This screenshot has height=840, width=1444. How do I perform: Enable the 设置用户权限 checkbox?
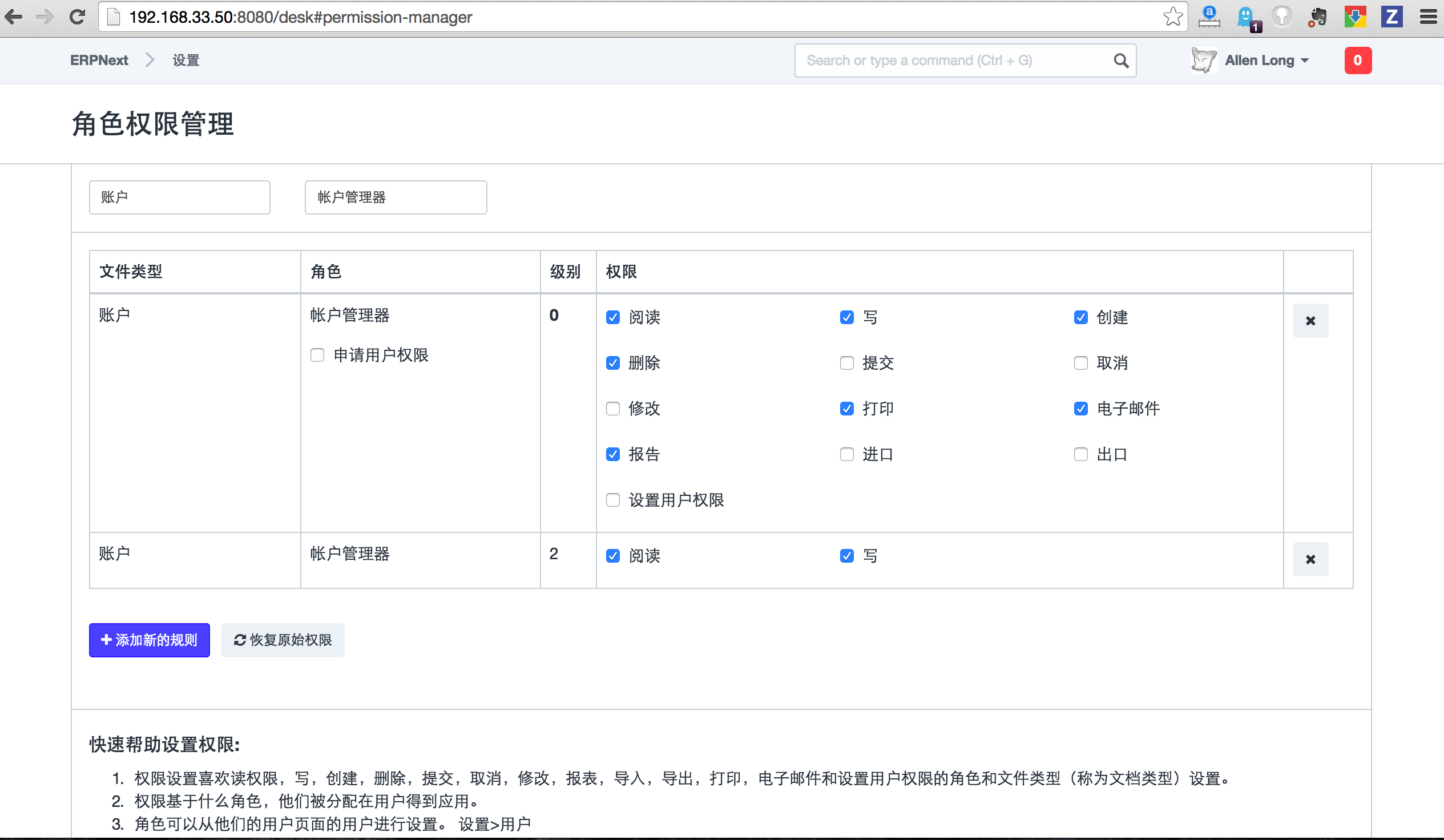pyautogui.click(x=613, y=500)
